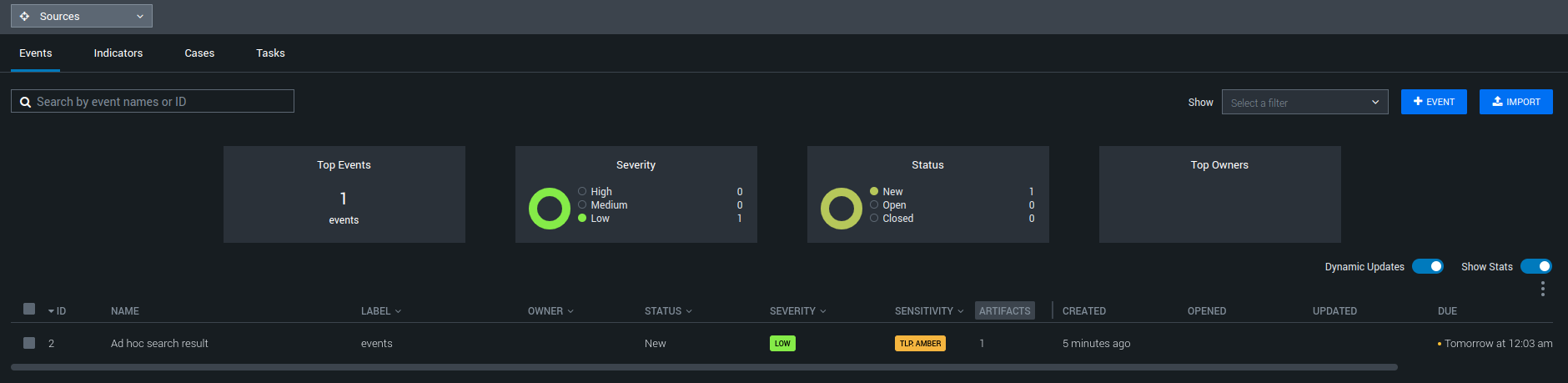Open the Sources dropdown

[x=82, y=16]
